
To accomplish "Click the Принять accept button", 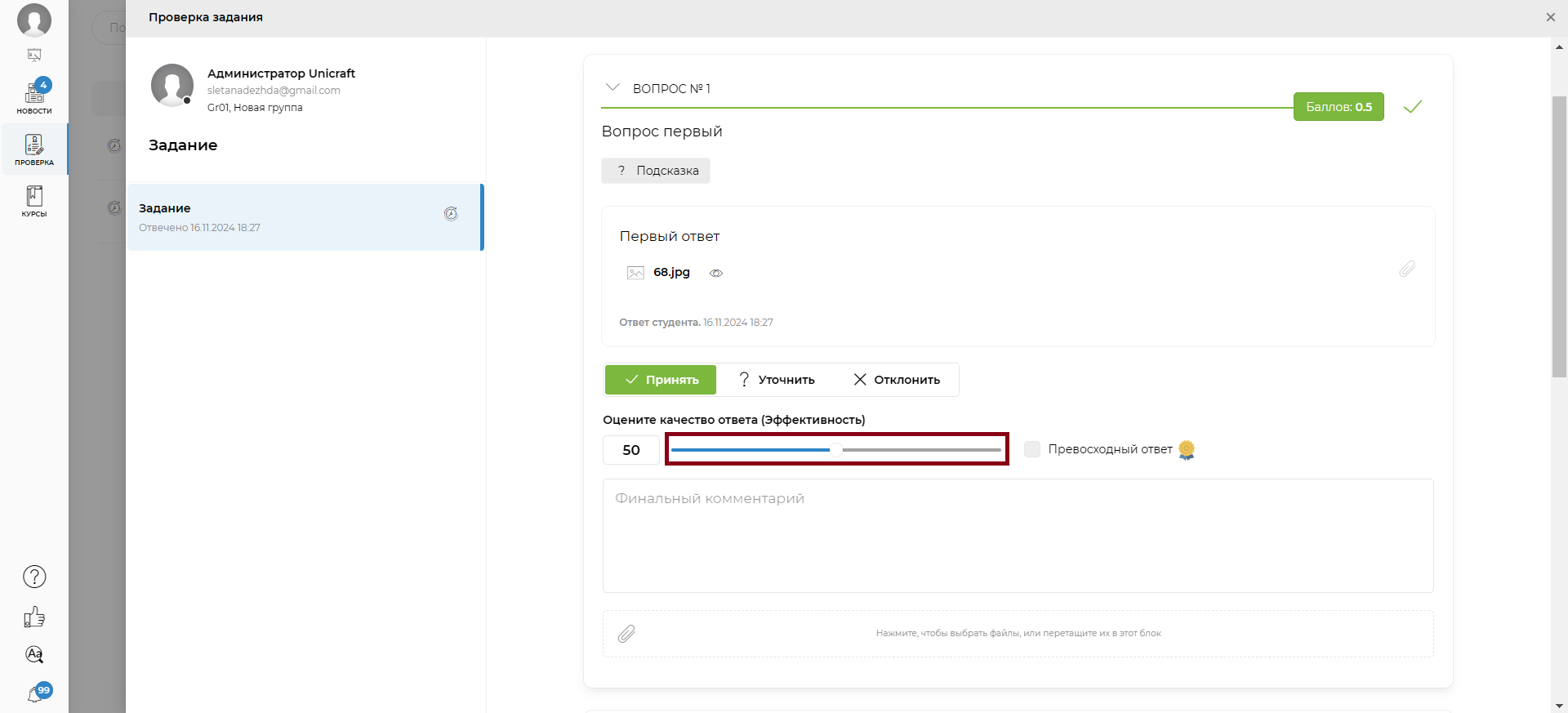I will [661, 380].
